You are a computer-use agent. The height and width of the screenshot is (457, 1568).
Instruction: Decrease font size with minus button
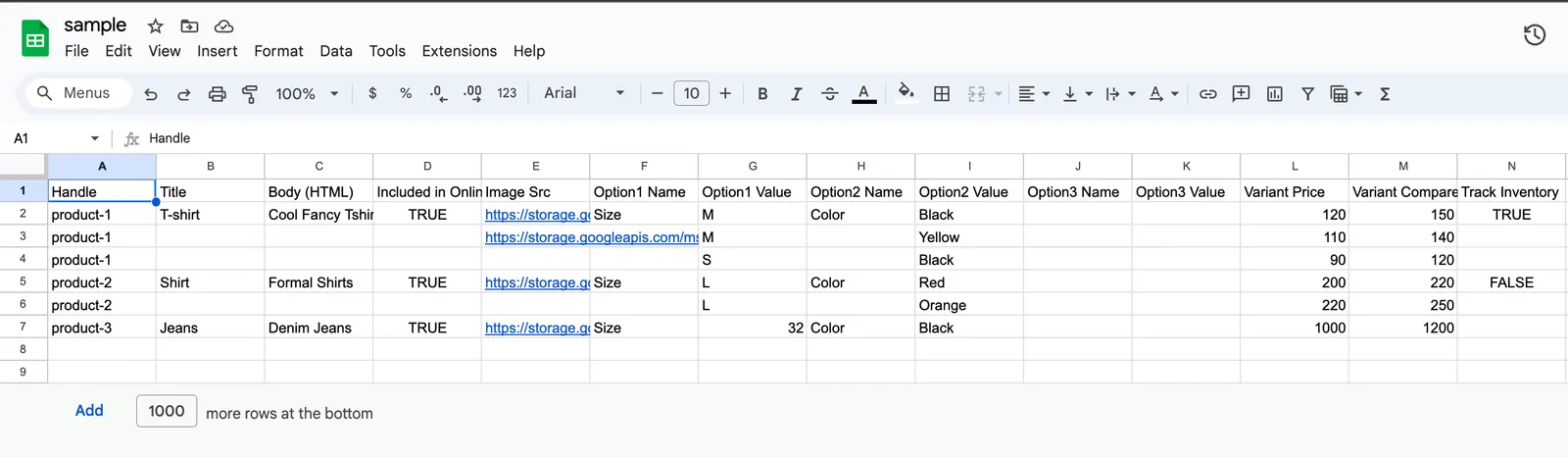coord(658,93)
